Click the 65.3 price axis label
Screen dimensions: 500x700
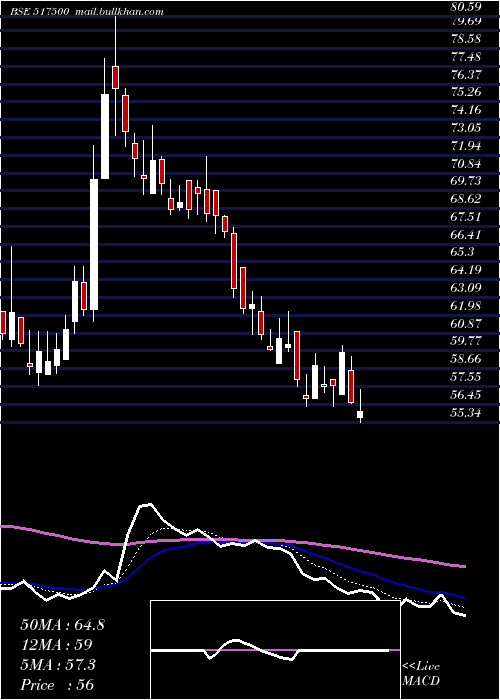pos(462,252)
